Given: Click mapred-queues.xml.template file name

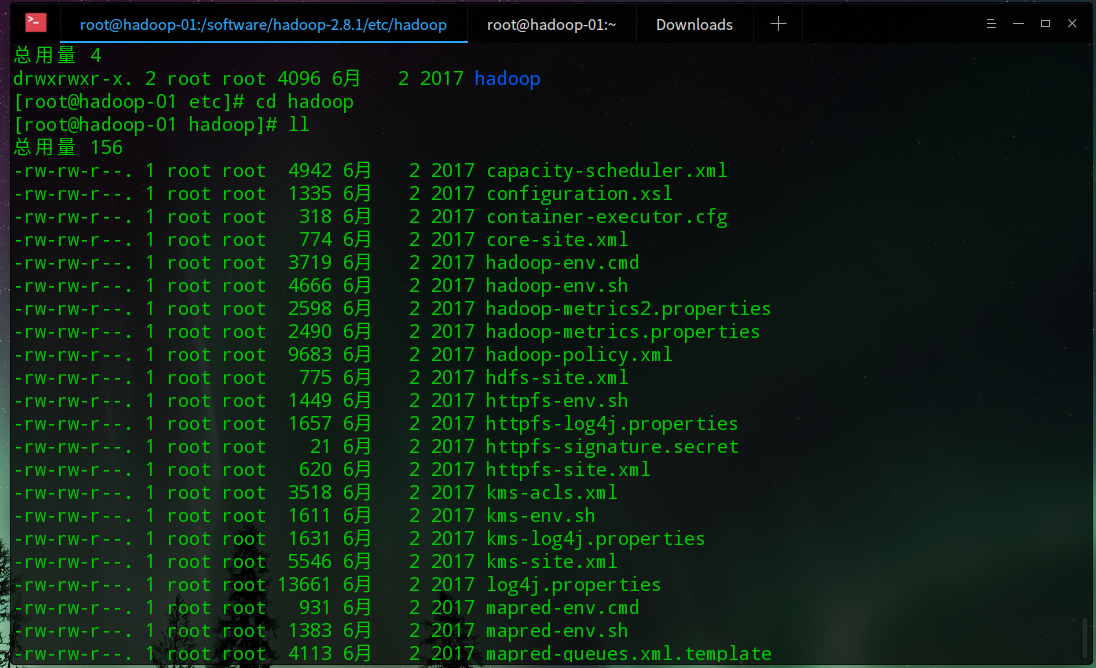Looking at the screenshot, I should point(628,654).
